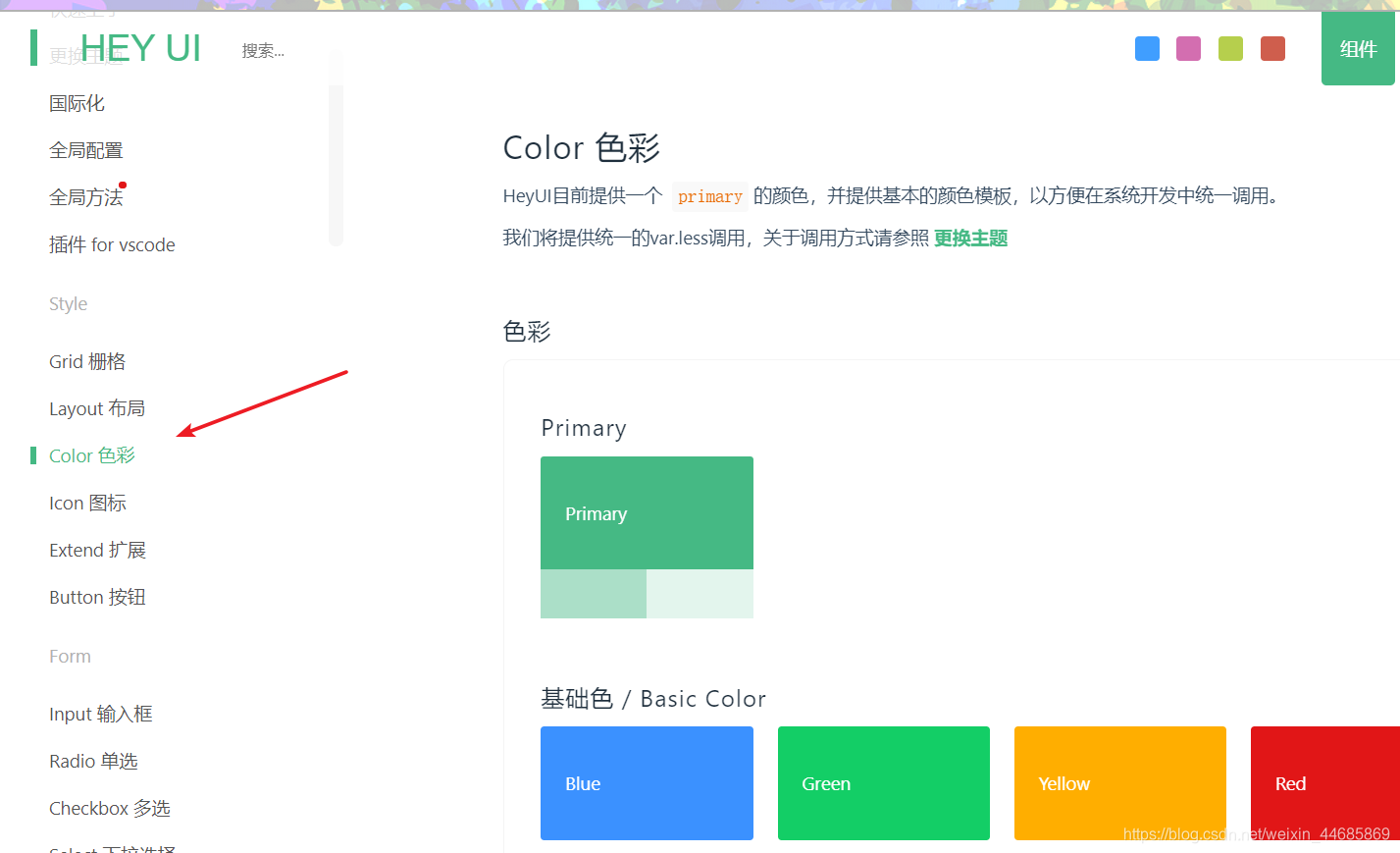Click the HEY UI logo

click(x=140, y=47)
